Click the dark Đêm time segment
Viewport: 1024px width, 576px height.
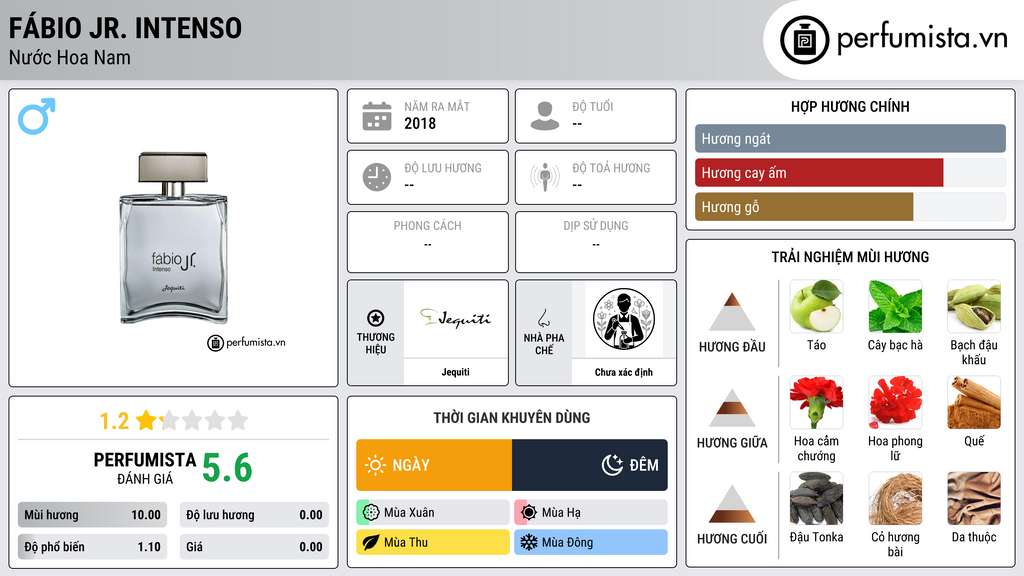(x=590, y=465)
